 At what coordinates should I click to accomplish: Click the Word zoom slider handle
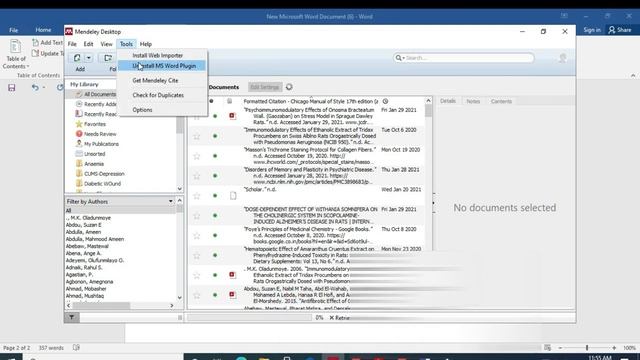tap(587, 348)
